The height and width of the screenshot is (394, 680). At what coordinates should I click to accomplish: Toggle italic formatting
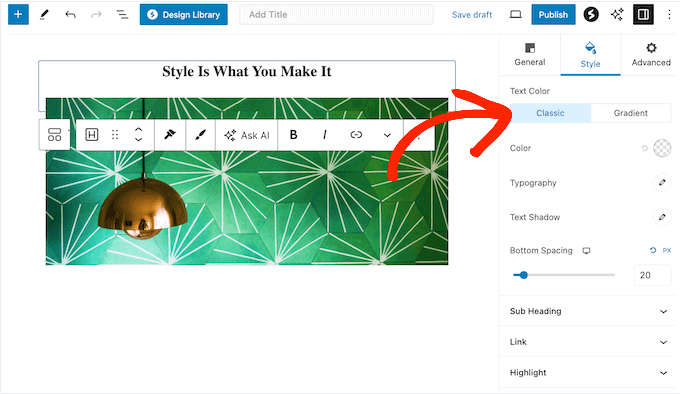324,135
